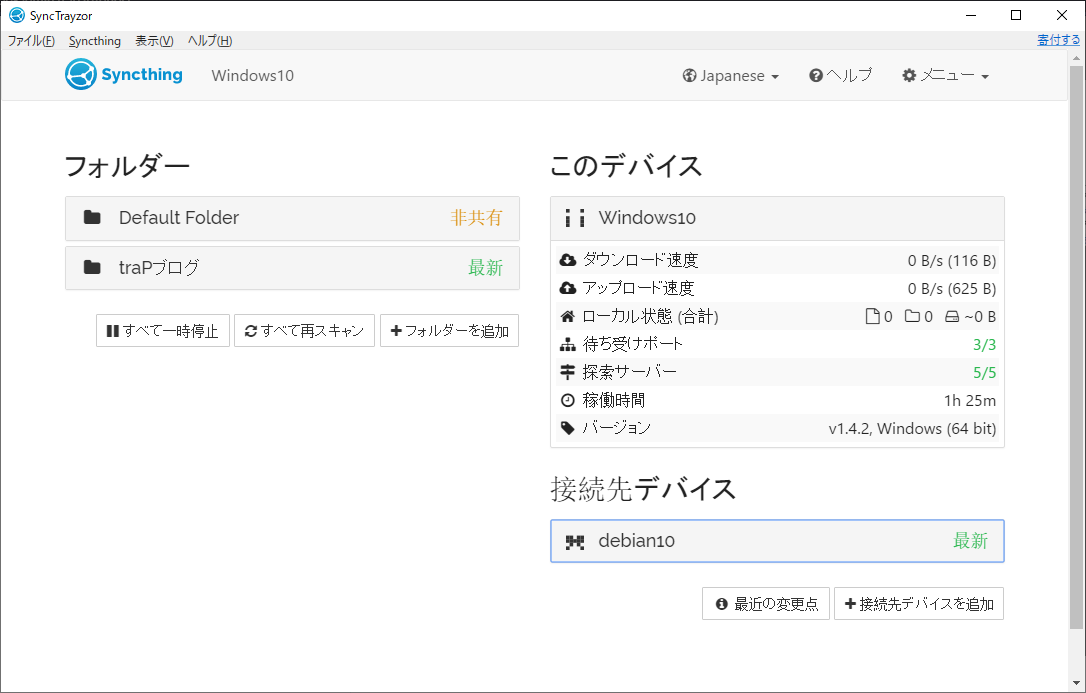
Task: Click the Windows10 device identicon
Action: 574,218
